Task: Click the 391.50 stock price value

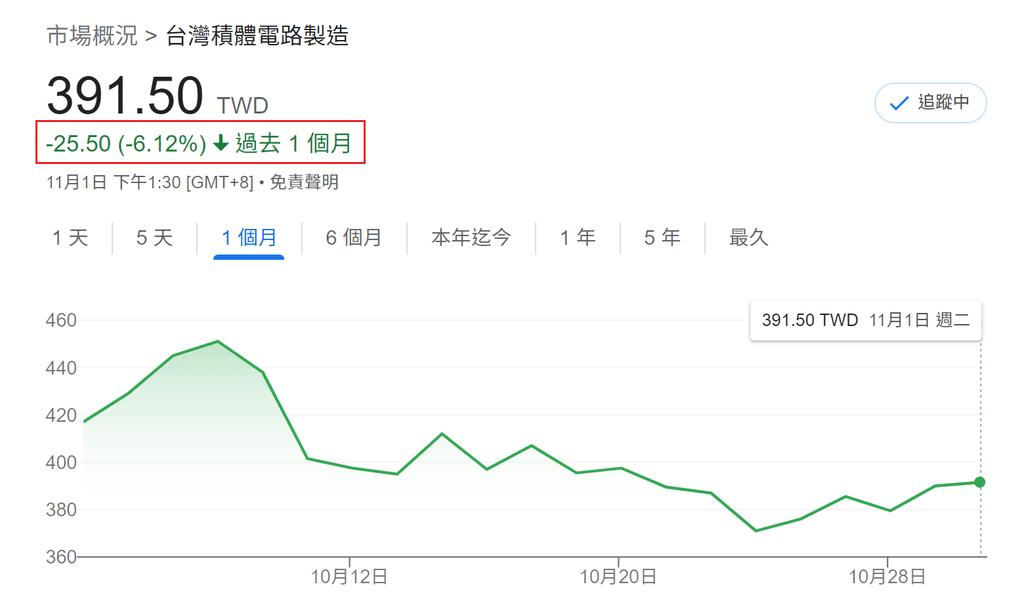Action: coord(125,96)
